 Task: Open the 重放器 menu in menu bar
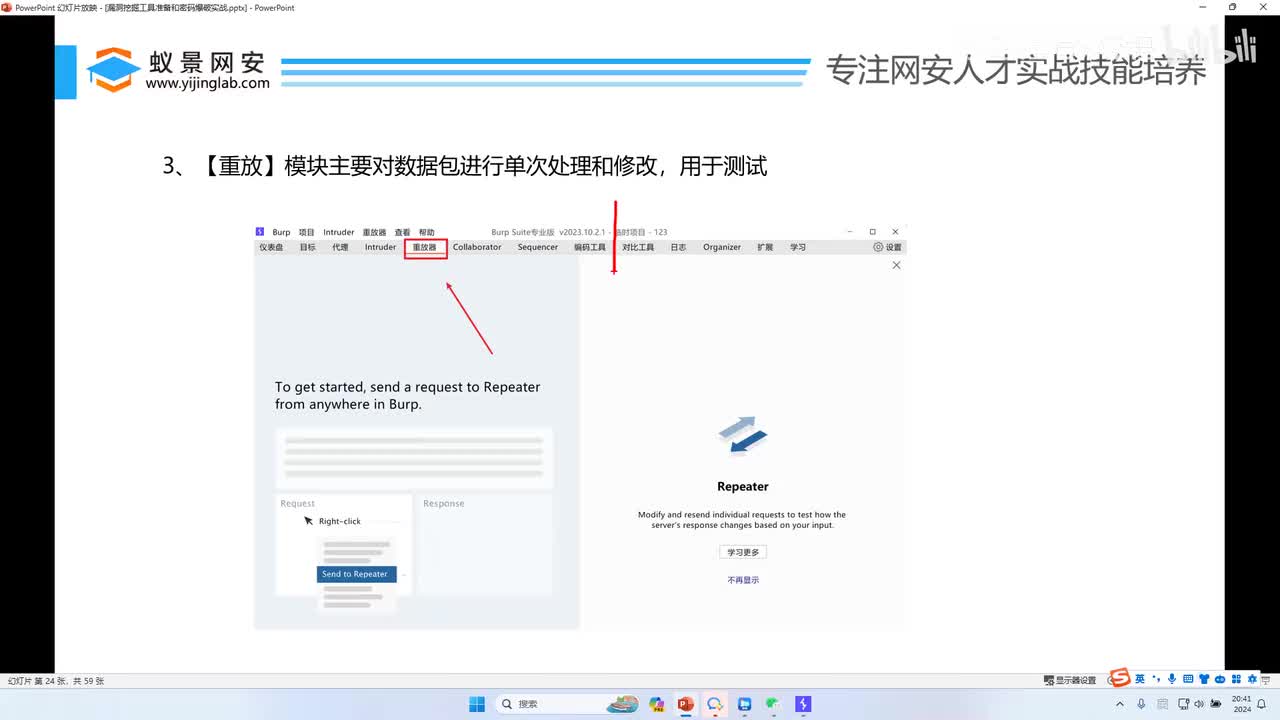click(x=374, y=232)
